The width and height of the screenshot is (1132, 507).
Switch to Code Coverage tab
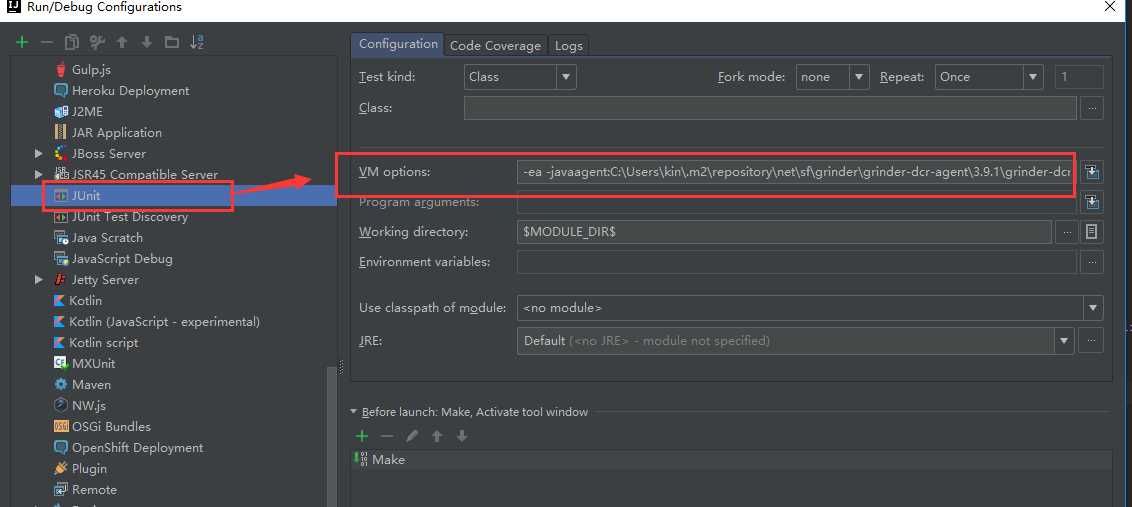(495, 46)
